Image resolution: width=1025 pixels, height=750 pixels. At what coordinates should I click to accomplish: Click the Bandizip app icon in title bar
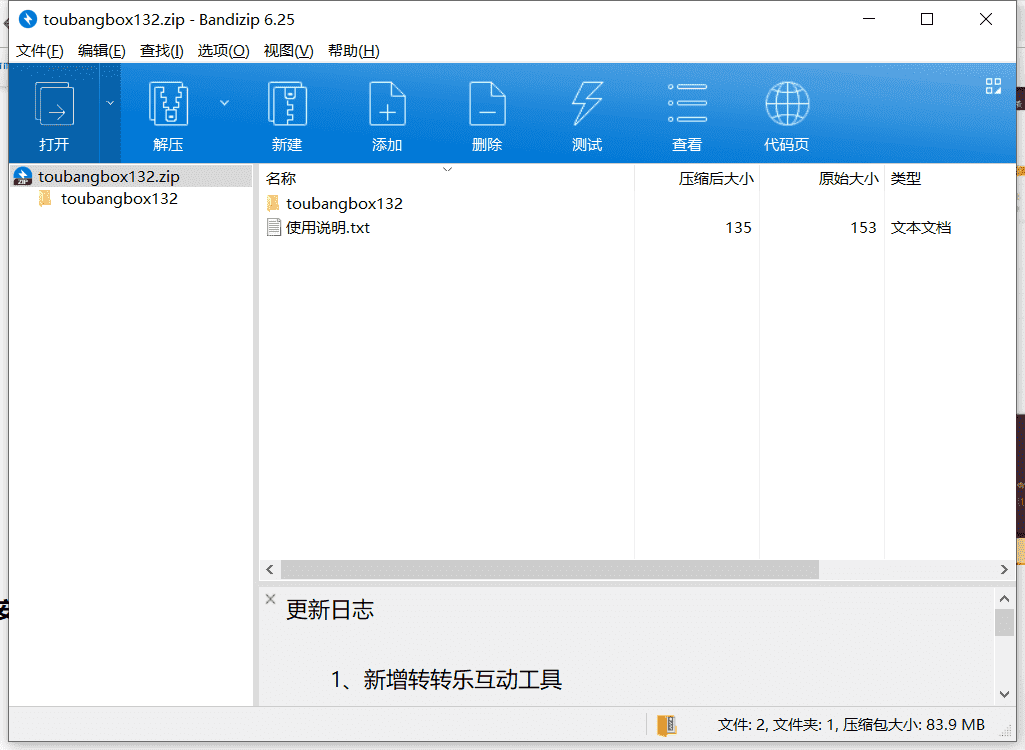click(27, 20)
